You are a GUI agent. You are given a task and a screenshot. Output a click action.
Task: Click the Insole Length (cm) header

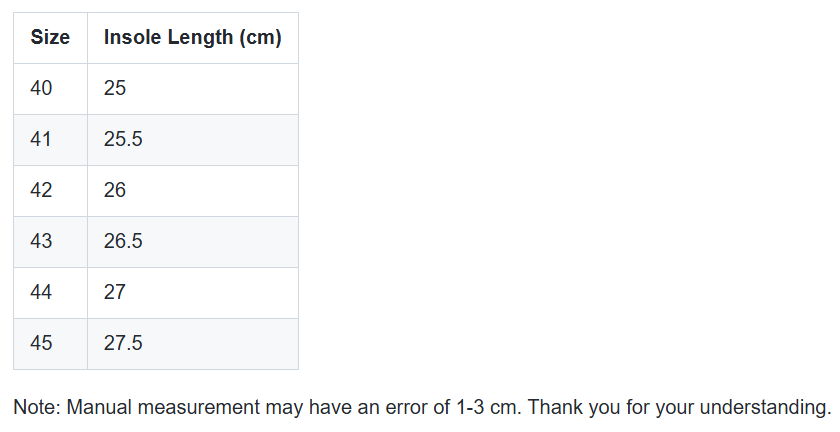point(193,38)
